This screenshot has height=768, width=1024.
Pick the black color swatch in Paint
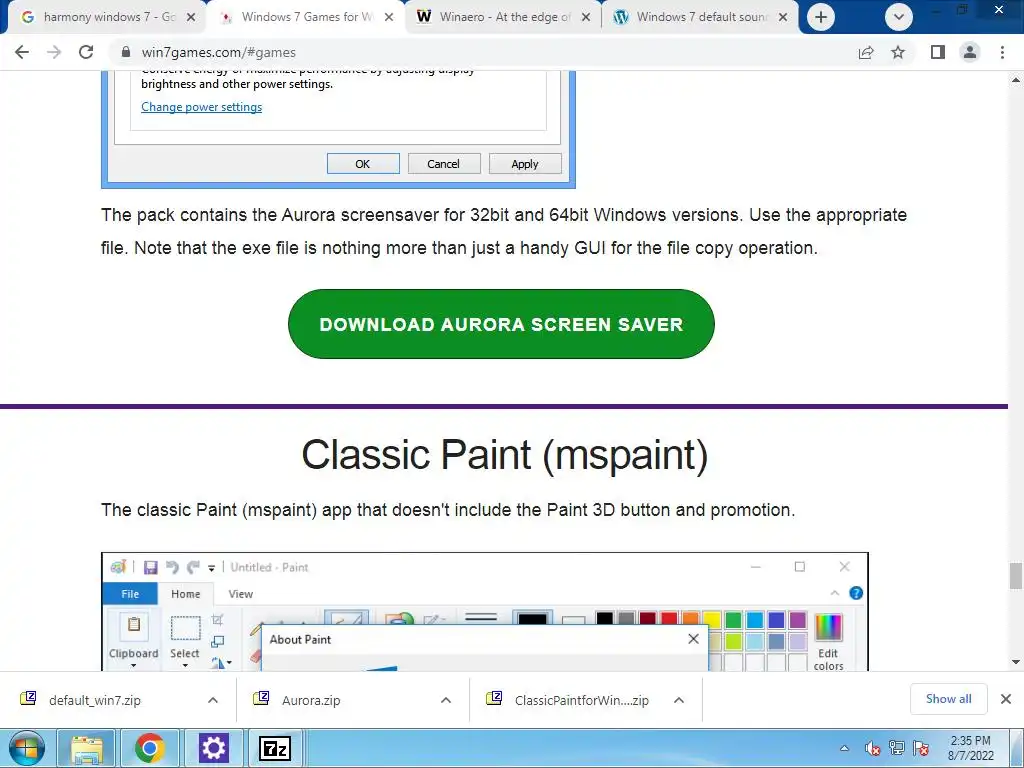pos(605,619)
